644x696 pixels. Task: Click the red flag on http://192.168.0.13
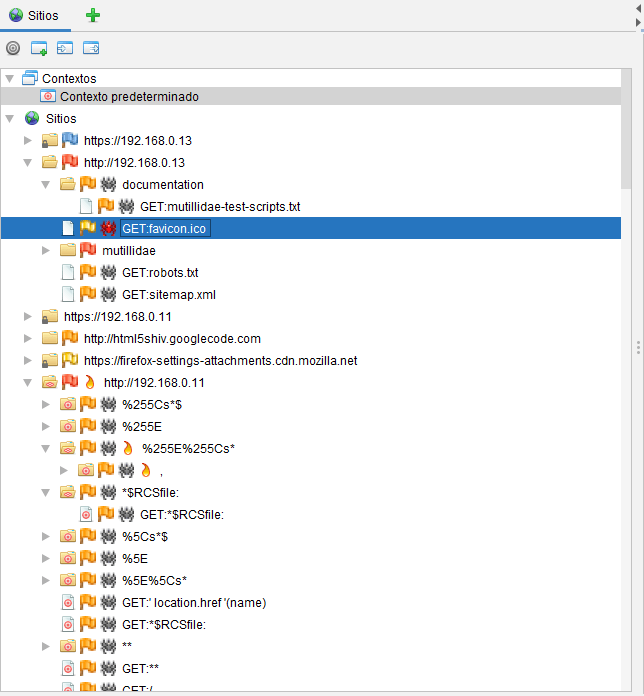tap(70, 162)
